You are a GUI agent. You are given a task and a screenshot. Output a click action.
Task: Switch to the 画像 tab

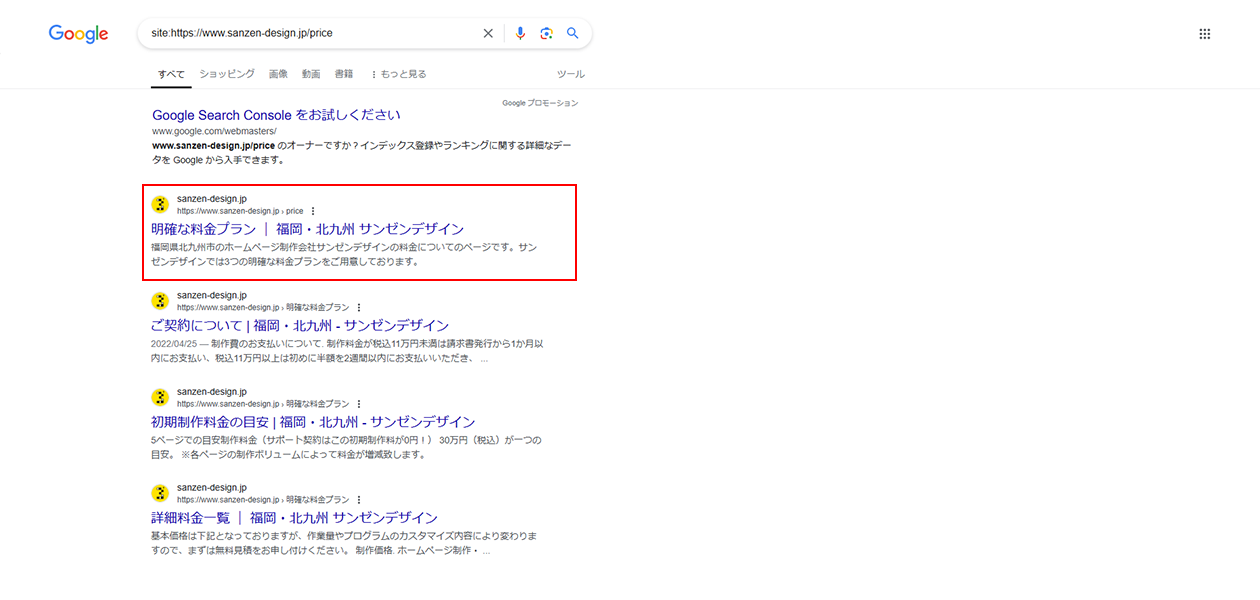(x=278, y=74)
